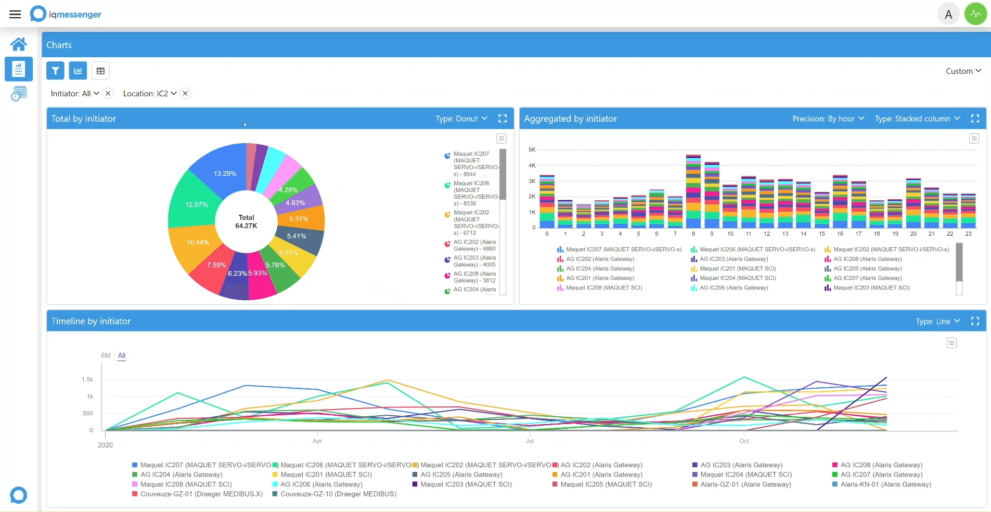Open Aggregated by initiator chart context menu

click(x=974, y=138)
